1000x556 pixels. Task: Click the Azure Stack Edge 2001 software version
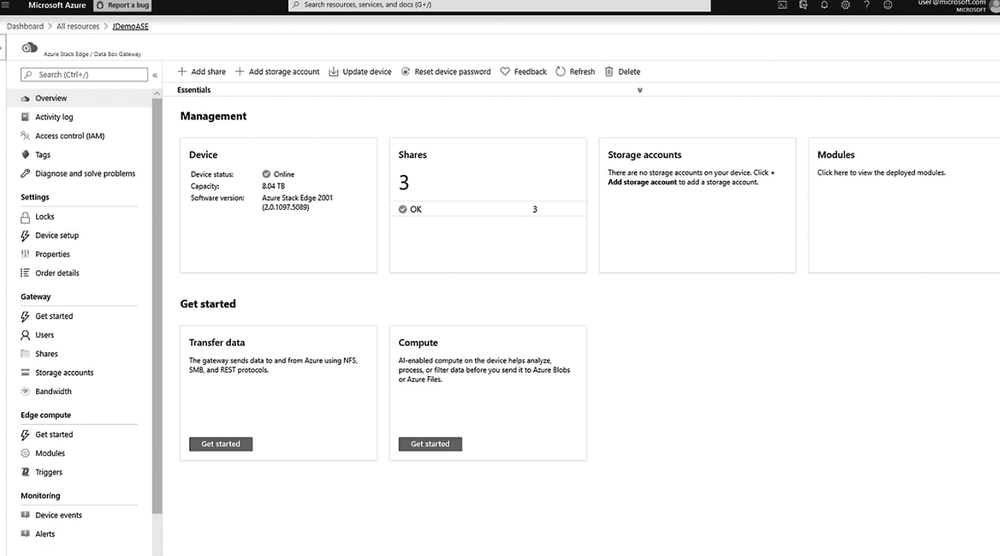(297, 202)
